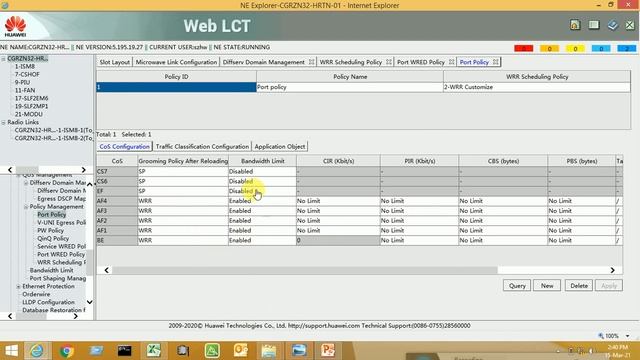640x360 pixels.
Task: Select Orderwire in function tree
Action: tap(36, 294)
